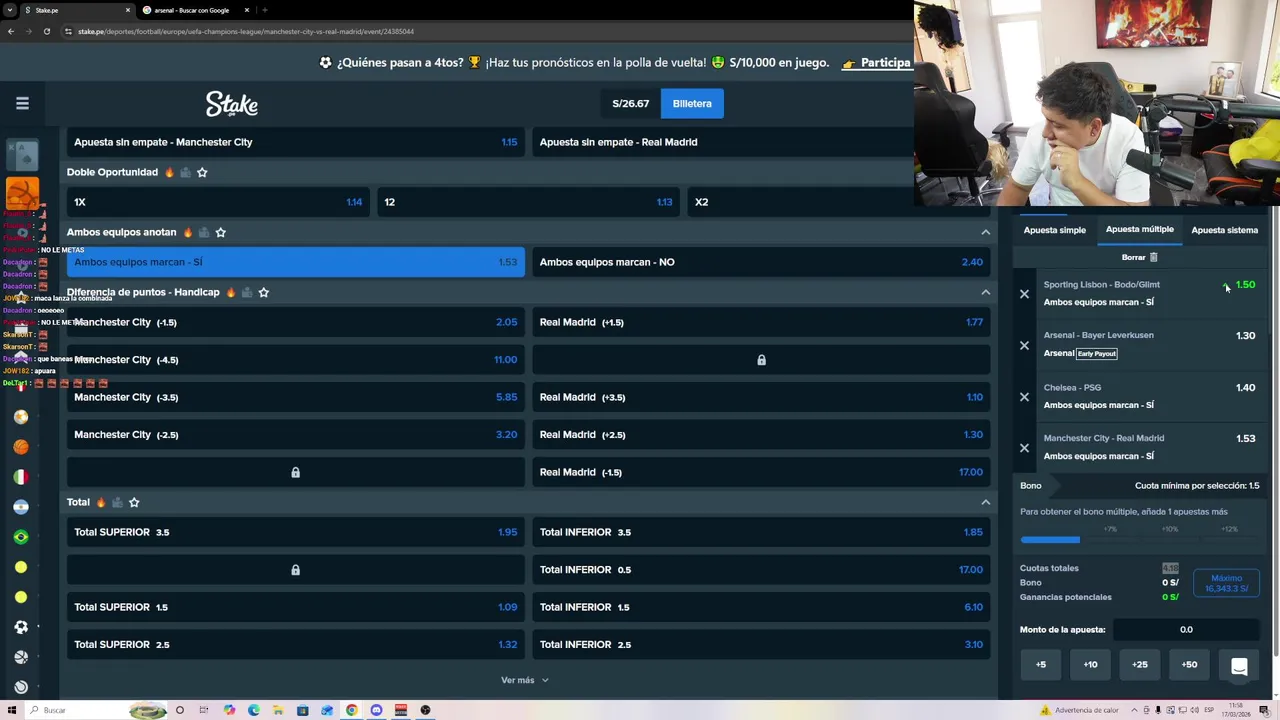Select Manchester City (-4.5) at 11.00

296,360
